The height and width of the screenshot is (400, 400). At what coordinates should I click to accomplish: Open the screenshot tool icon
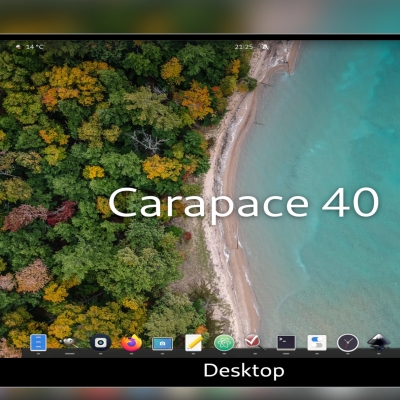click(x=162, y=344)
